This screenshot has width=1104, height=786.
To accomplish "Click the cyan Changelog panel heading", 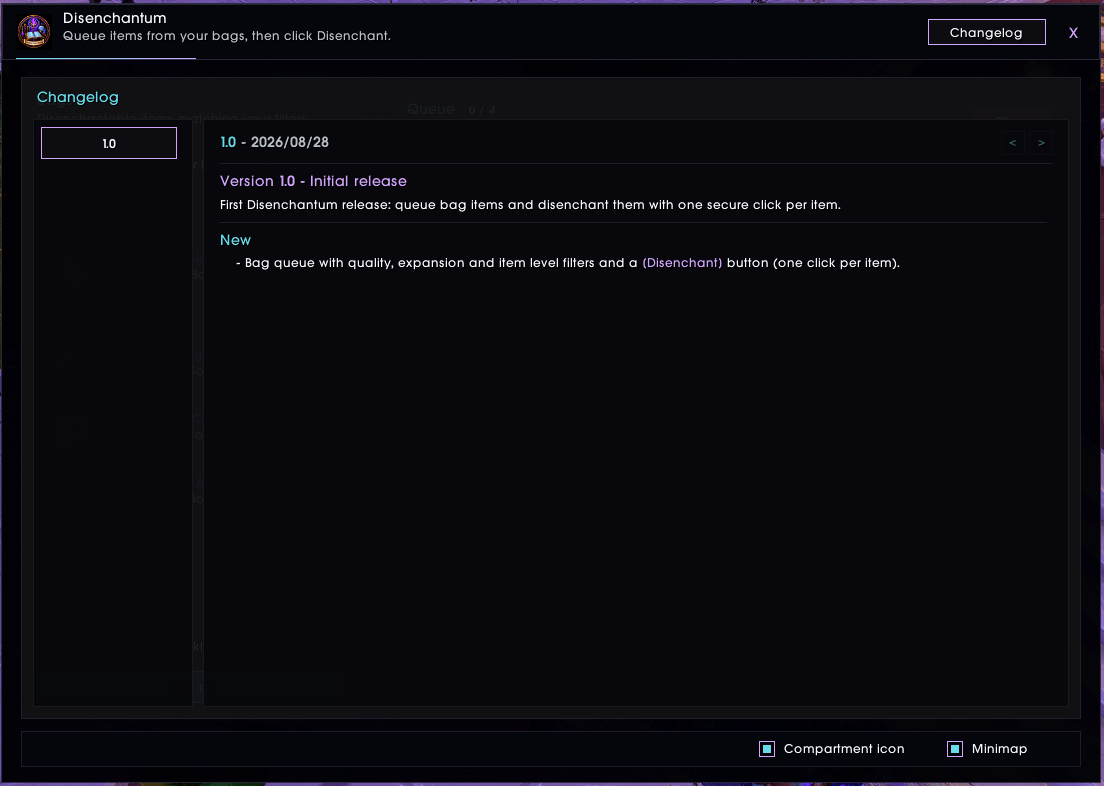I will [x=77, y=97].
